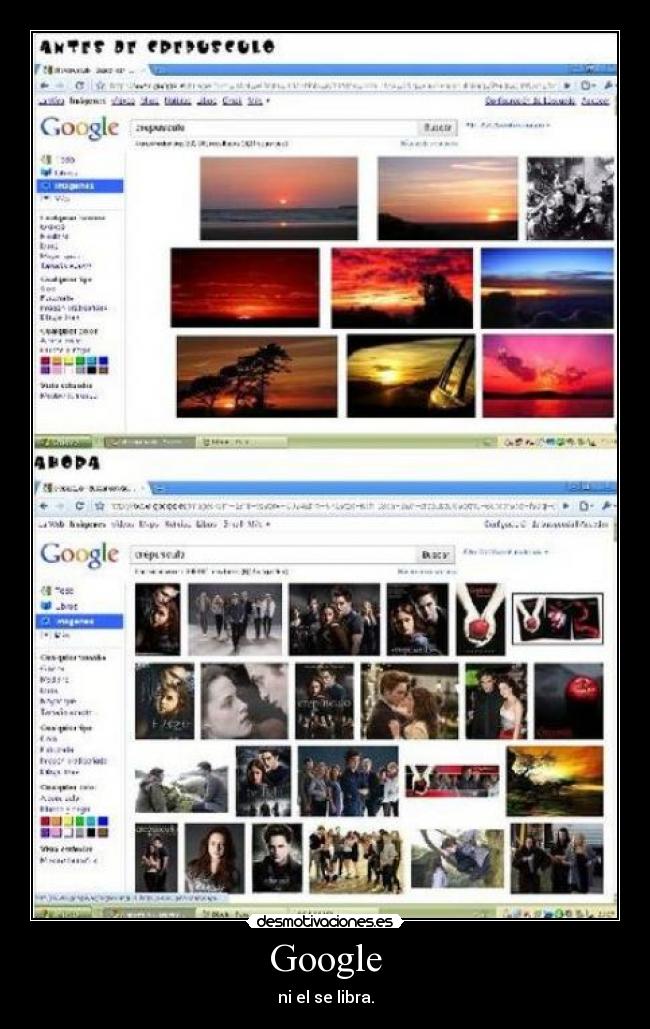Image resolution: width=650 pixels, height=1029 pixels.
Task: Open the page menu icon in the upper browser
Action: pyautogui.click(x=586, y=85)
